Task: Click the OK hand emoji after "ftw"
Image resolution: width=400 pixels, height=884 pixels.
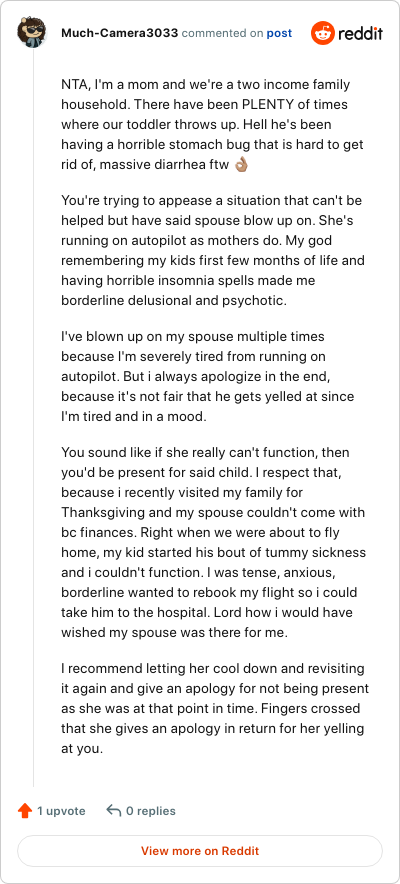Action: pyautogui.click(x=241, y=165)
